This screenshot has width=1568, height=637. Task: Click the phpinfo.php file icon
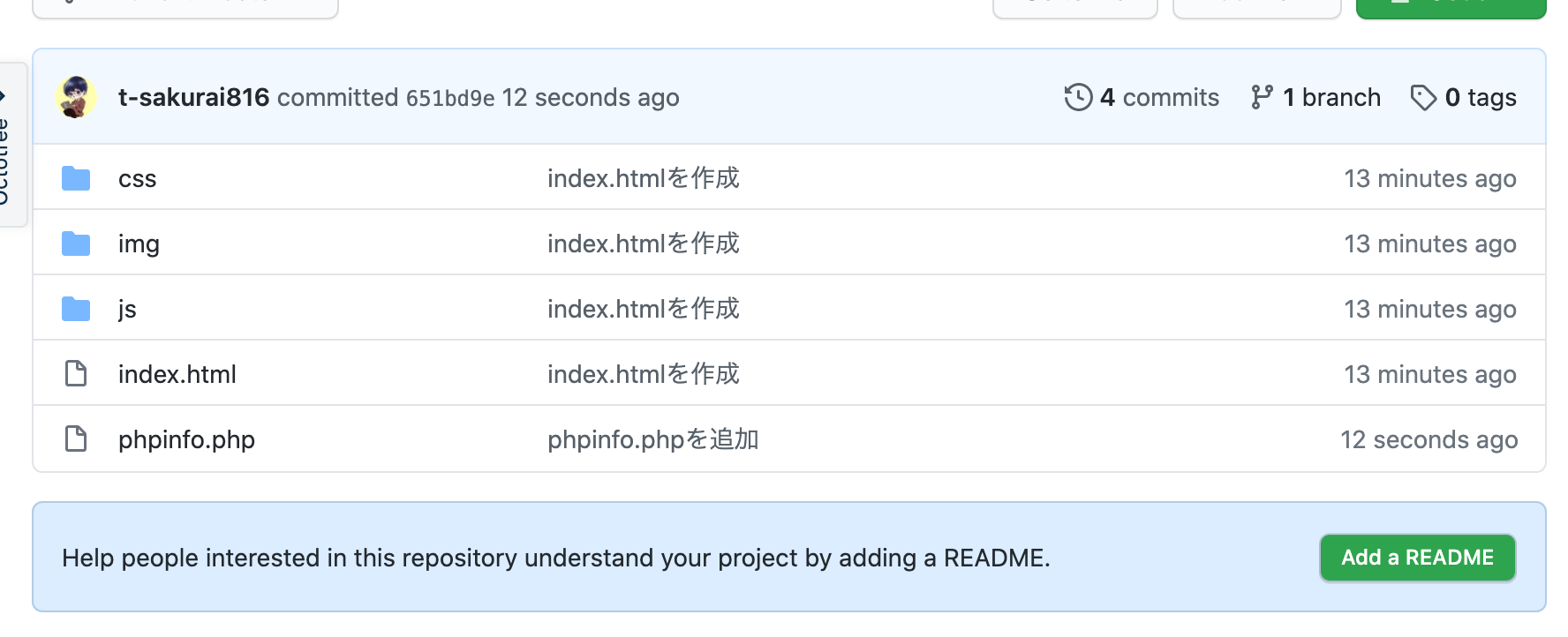click(x=76, y=438)
